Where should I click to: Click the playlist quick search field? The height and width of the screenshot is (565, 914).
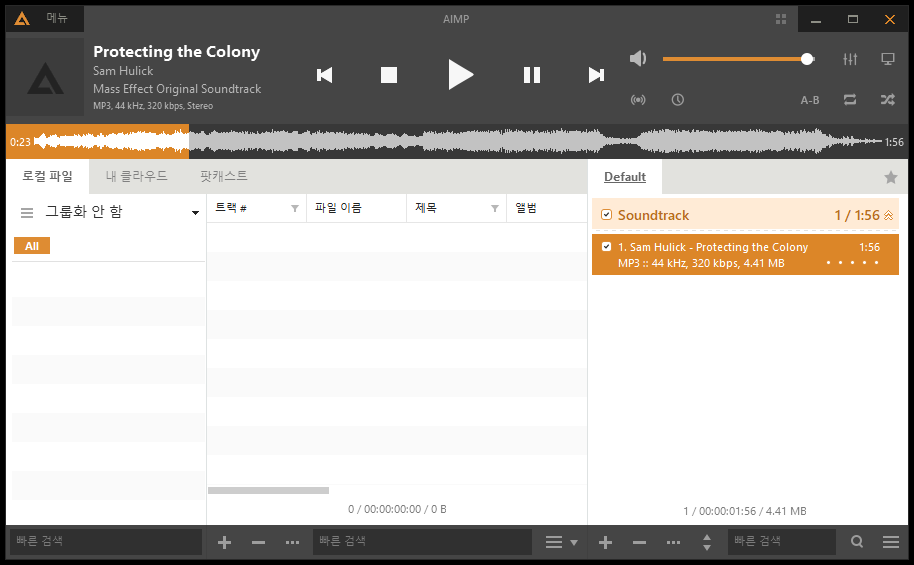pos(782,542)
